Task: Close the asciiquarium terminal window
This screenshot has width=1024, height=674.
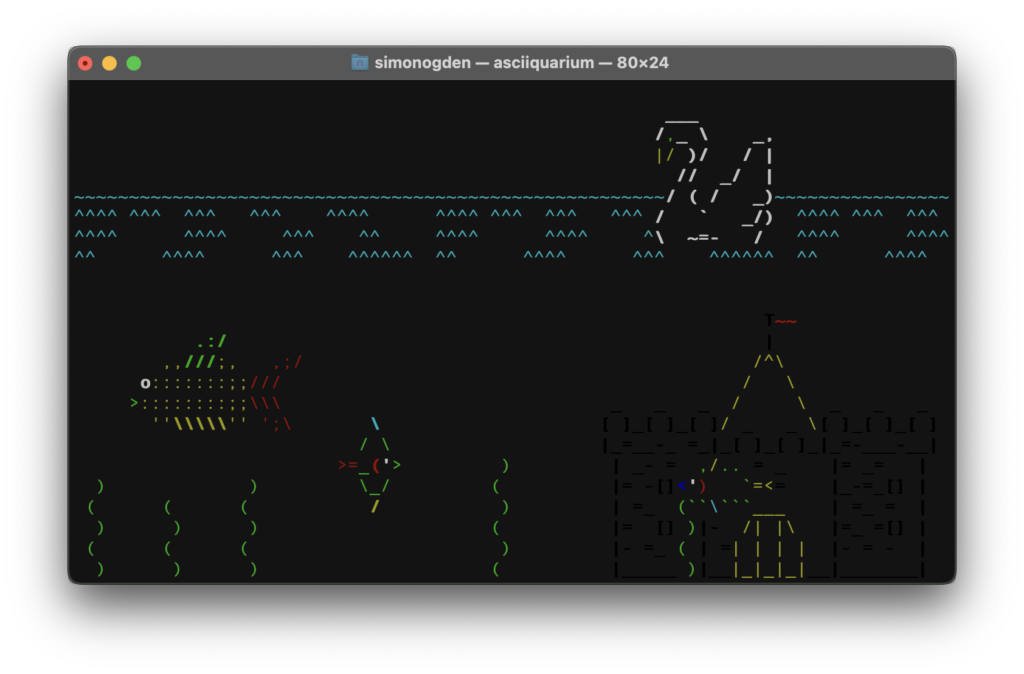Action: point(85,63)
